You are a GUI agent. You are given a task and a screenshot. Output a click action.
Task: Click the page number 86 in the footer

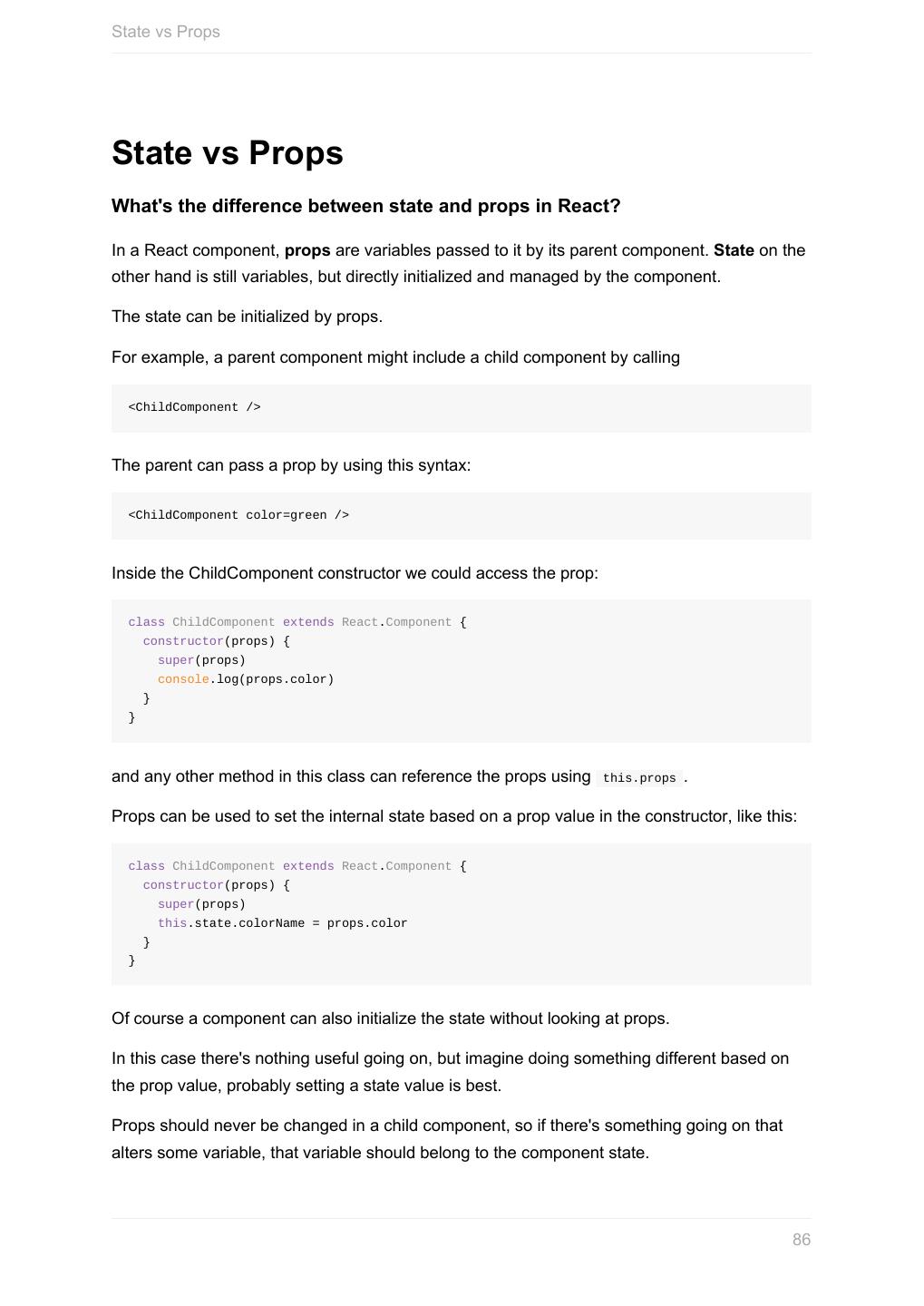[801, 1240]
